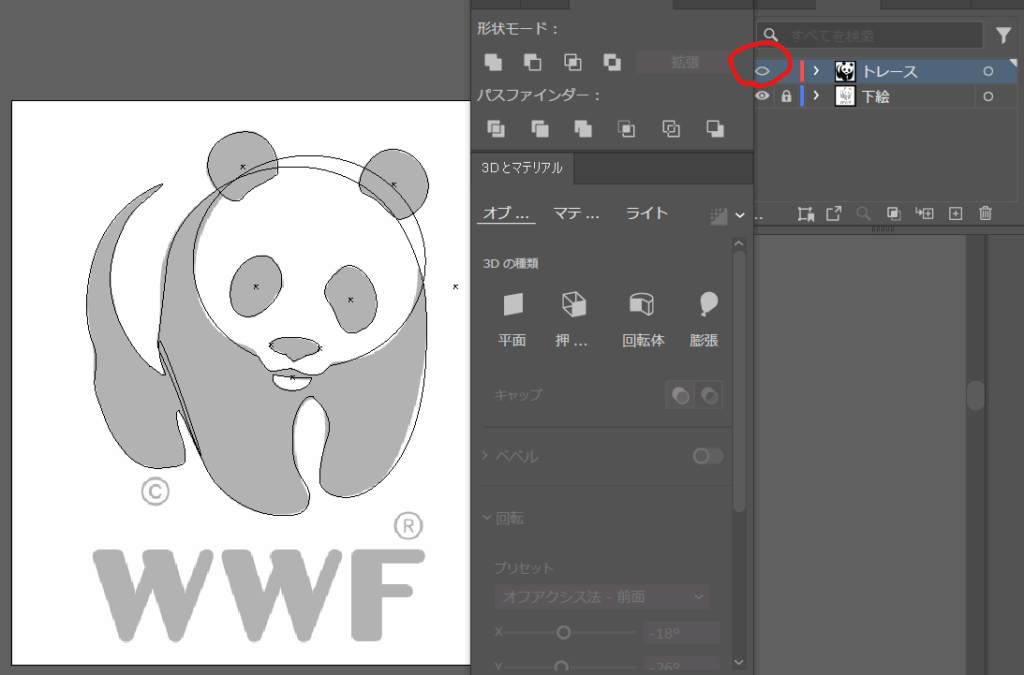The height and width of the screenshot is (675, 1024).
Task: Click the Pathfinder Divide icon
Action: tap(496, 128)
